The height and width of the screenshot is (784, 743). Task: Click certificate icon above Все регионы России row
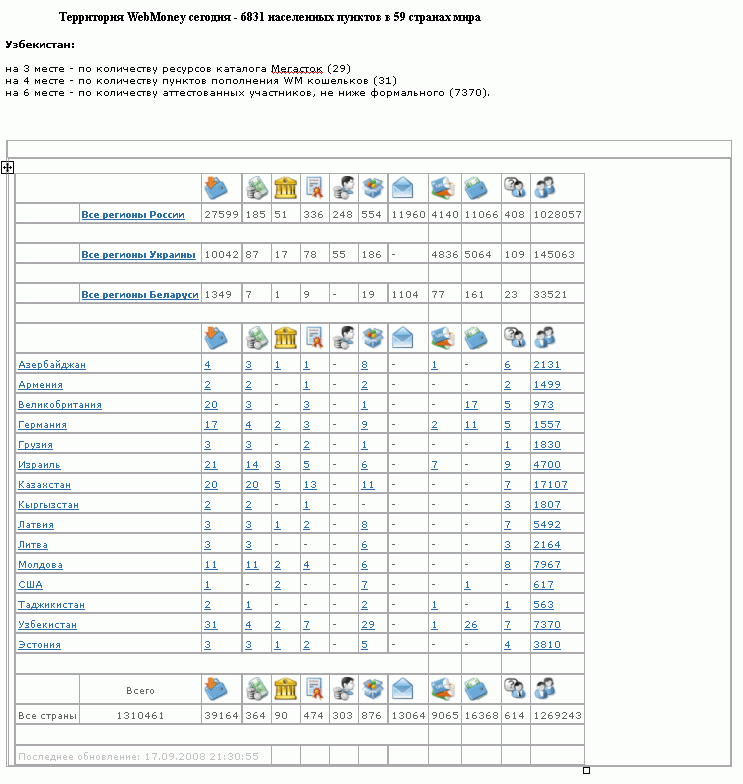pos(314,188)
